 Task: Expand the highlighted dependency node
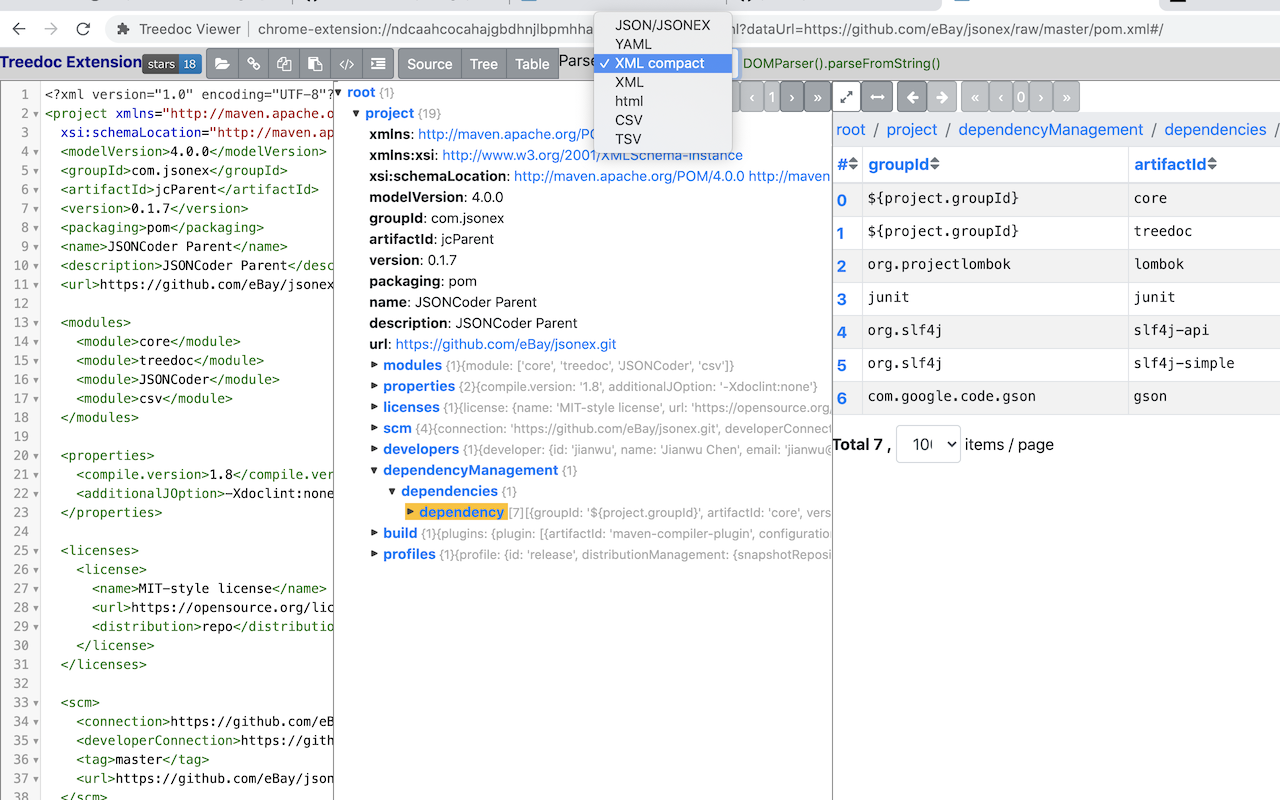[411, 512]
